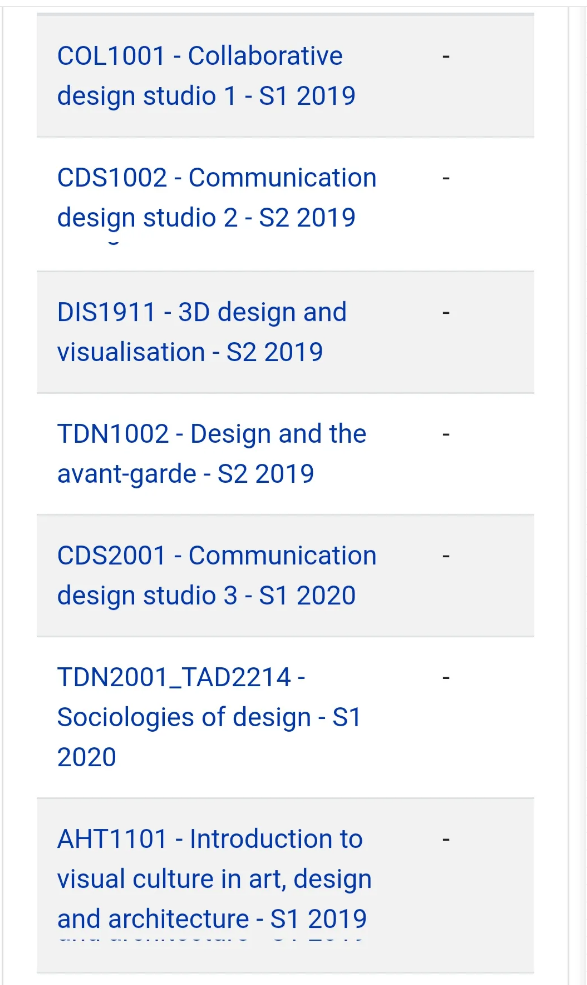Open CDS1002 Communication design studio 2 link
The width and height of the screenshot is (587, 985).
click(x=217, y=197)
